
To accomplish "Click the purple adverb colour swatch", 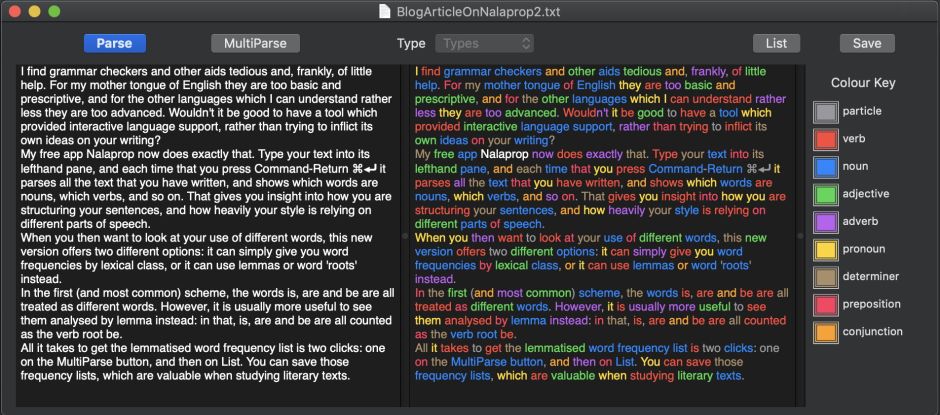I will [x=825, y=222].
